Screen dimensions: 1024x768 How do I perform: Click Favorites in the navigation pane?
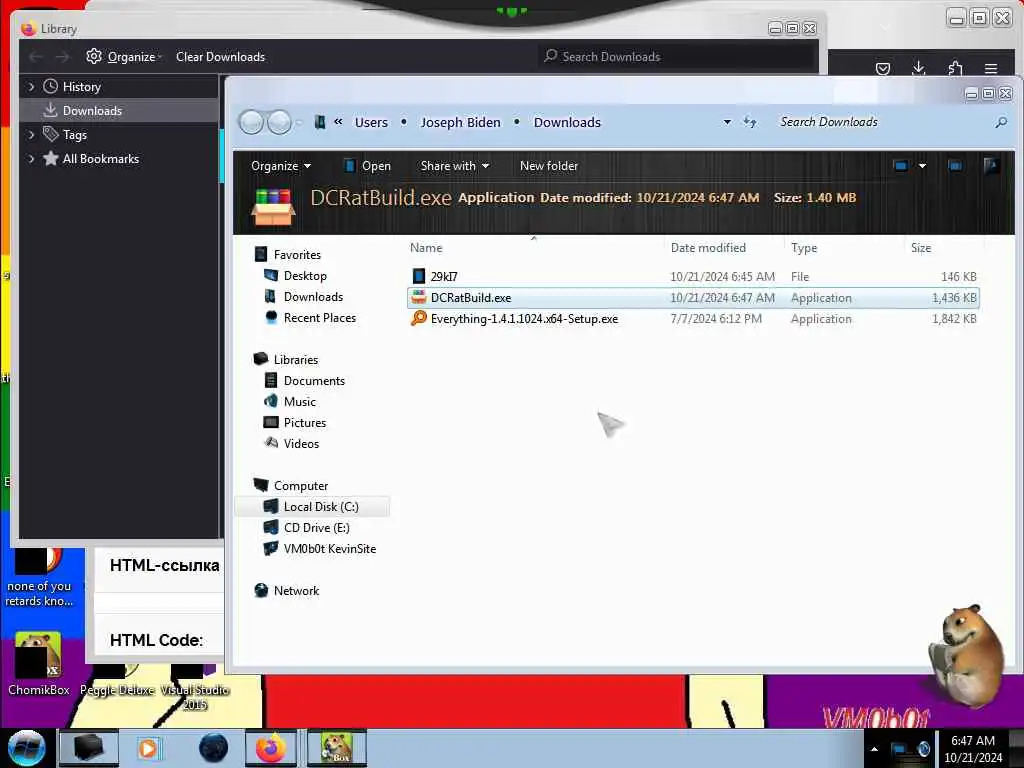(297, 255)
